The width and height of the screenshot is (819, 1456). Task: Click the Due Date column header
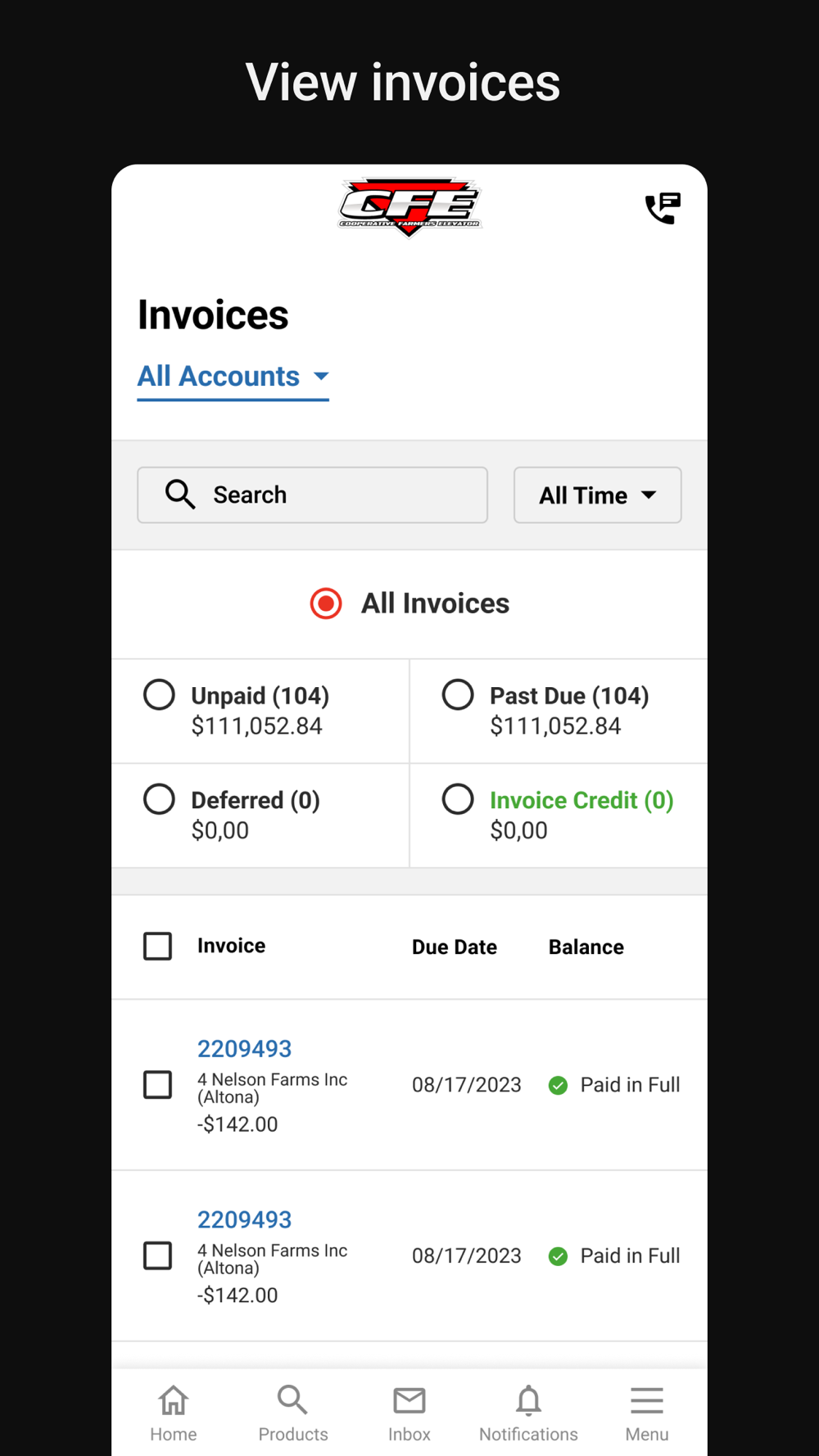coord(455,947)
